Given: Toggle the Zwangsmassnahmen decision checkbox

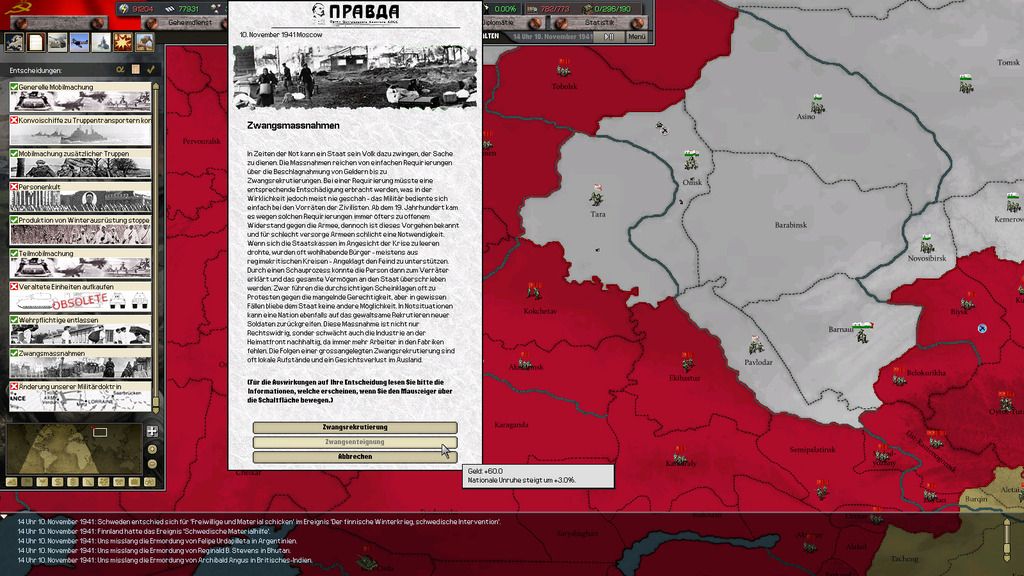Looking at the screenshot, I should (14, 353).
